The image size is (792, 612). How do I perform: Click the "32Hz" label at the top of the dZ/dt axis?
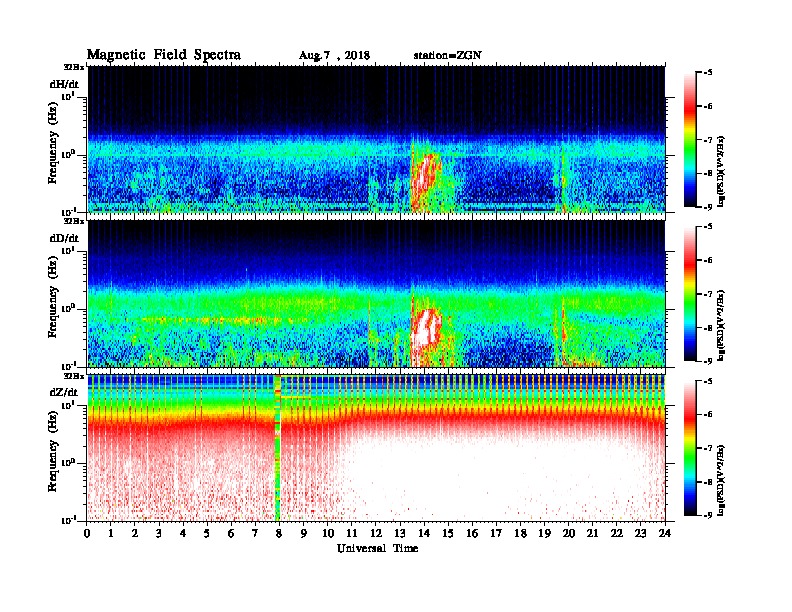click(x=73, y=376)
